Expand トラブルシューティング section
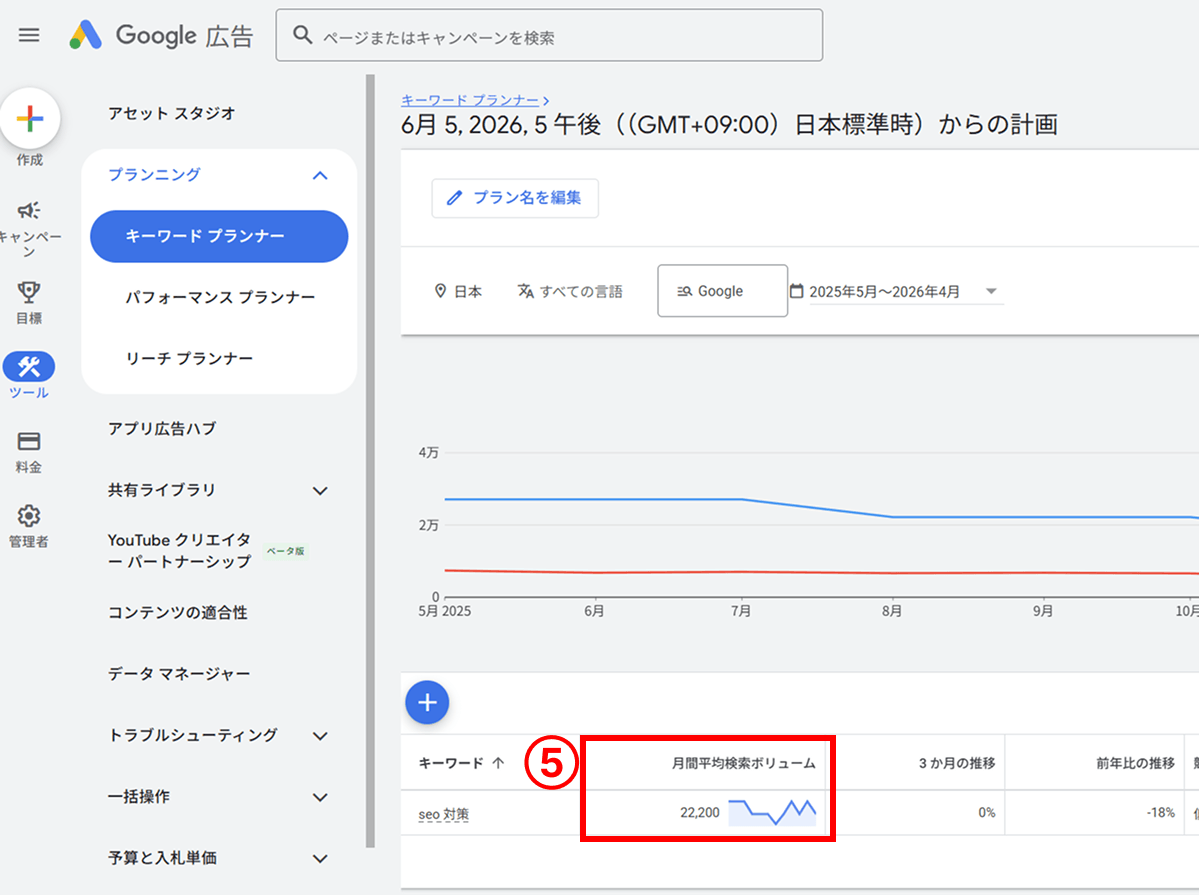 tap(320, 736)
